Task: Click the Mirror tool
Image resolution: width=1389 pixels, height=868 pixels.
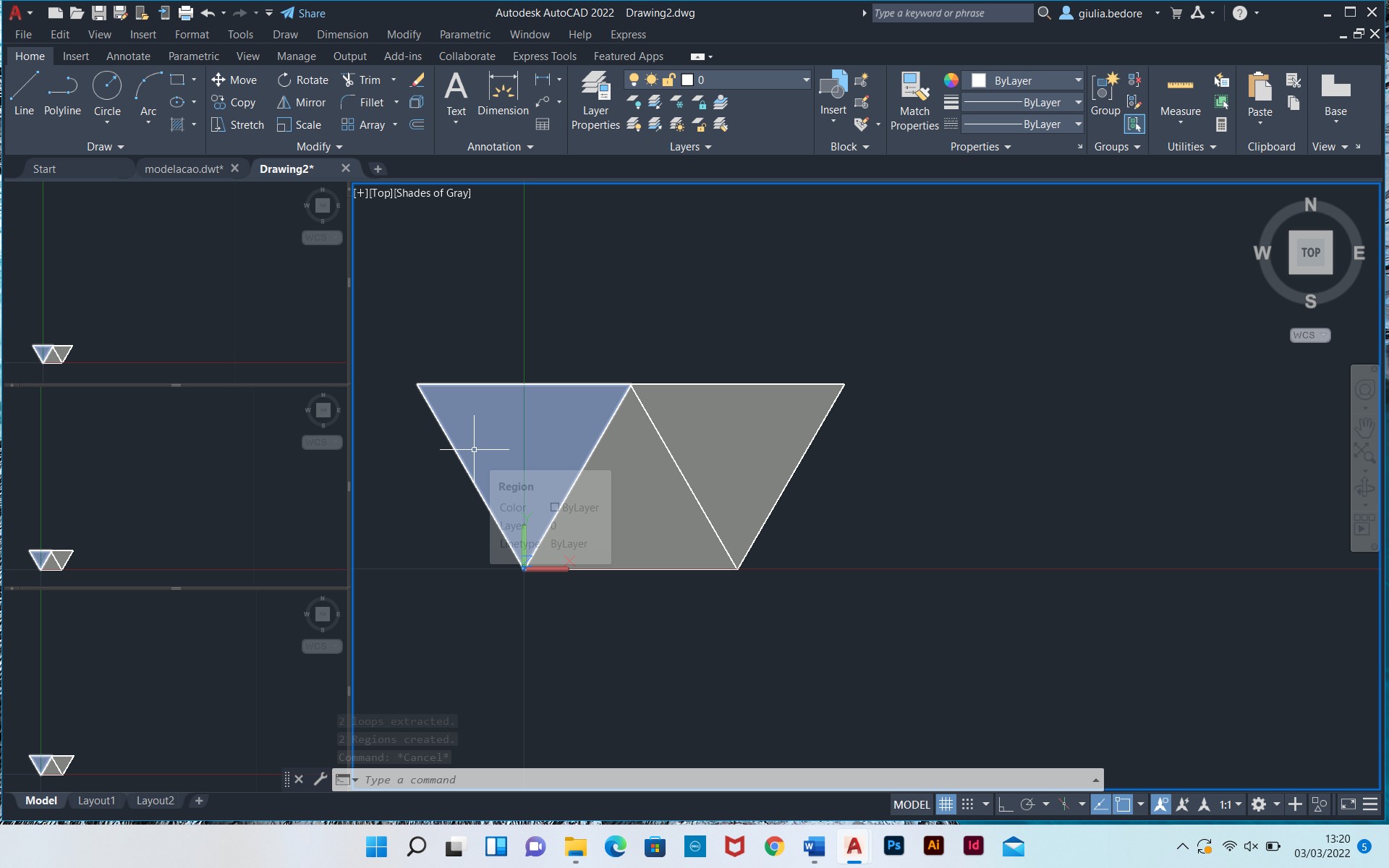Action: click(x=302, y=102)
